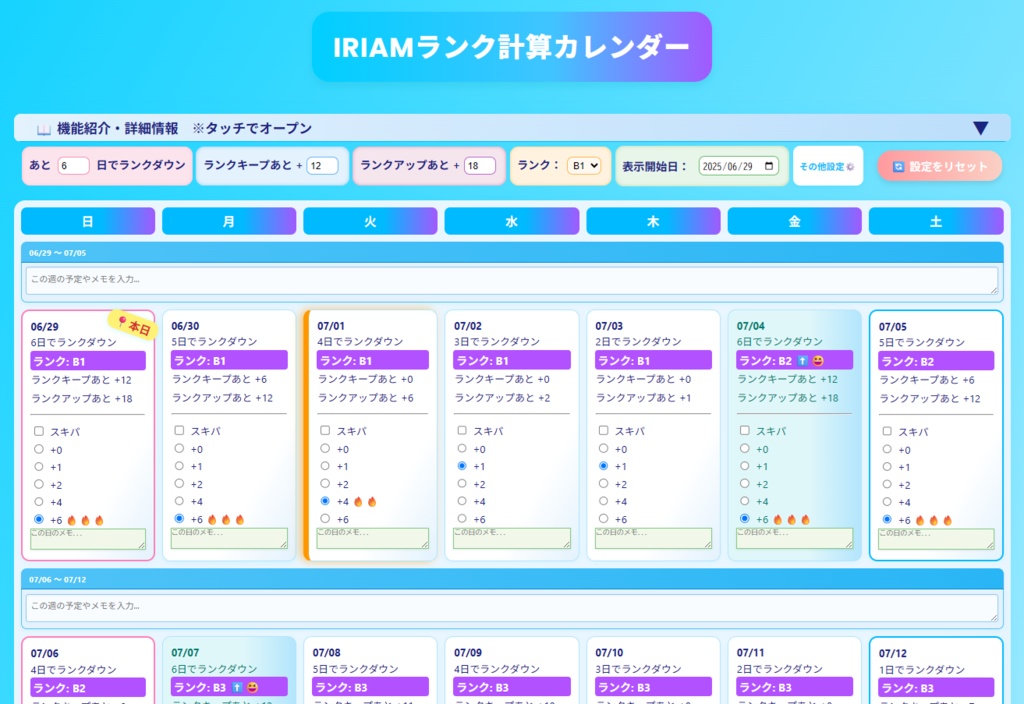Click the 07/05 daily memo box

point(936,539)
